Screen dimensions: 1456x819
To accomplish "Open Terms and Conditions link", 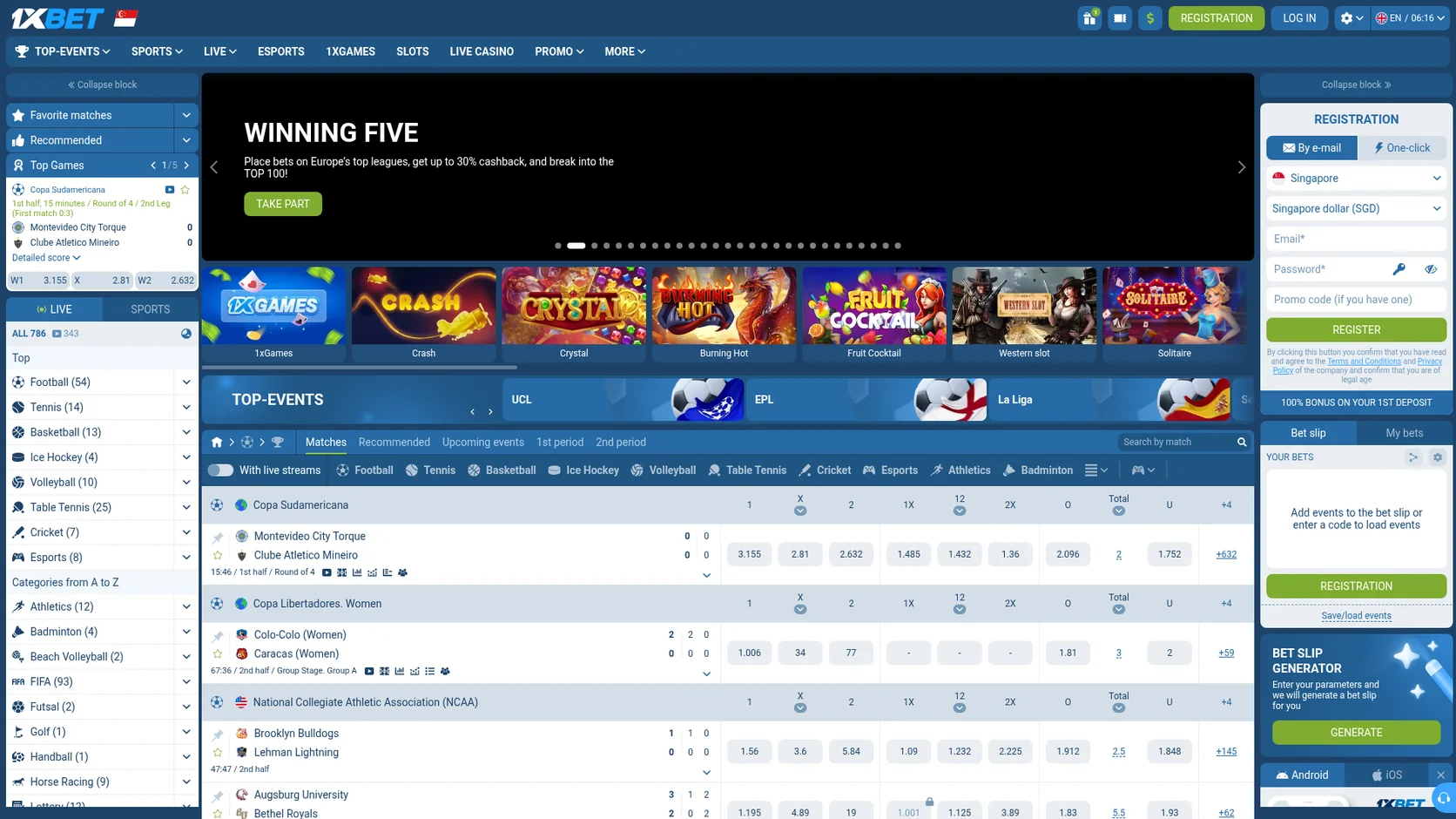I will [1364, 362].
